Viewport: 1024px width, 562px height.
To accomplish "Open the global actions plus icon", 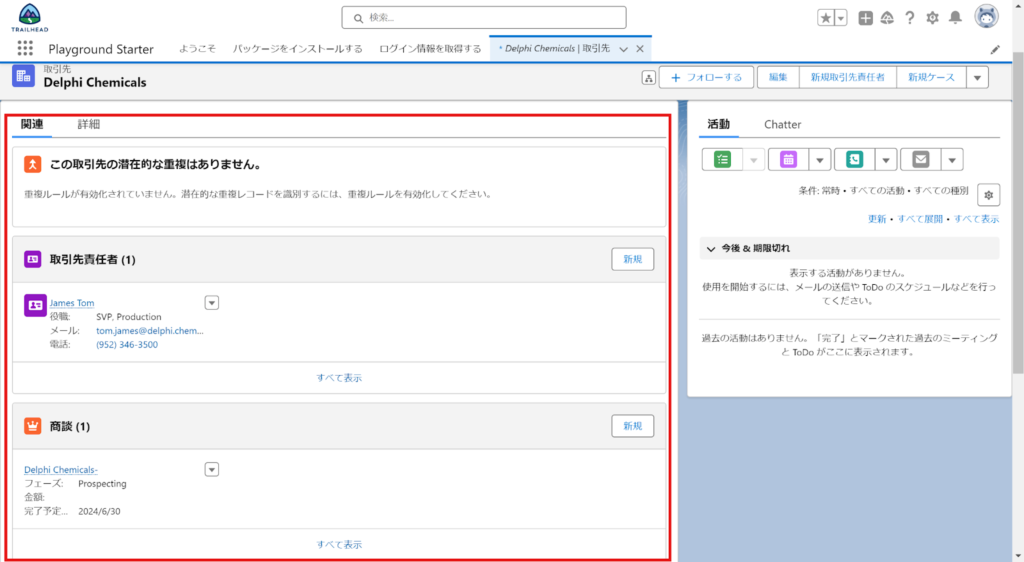I will pyautogui.click(x=866, y=18).
